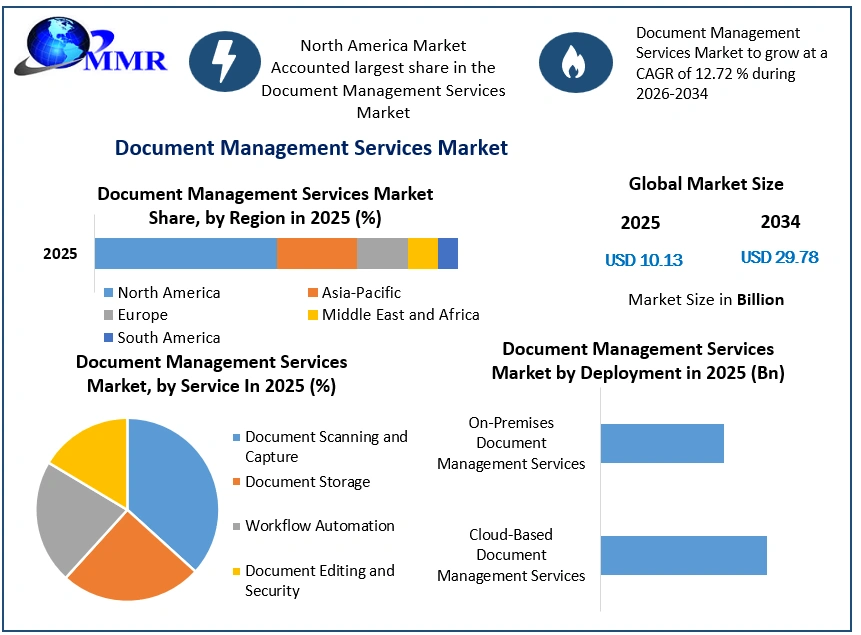This screenshot has height=635, width=861.
Task: Click the Middle East and Africa legend swatch
Action: click(313, 315)
